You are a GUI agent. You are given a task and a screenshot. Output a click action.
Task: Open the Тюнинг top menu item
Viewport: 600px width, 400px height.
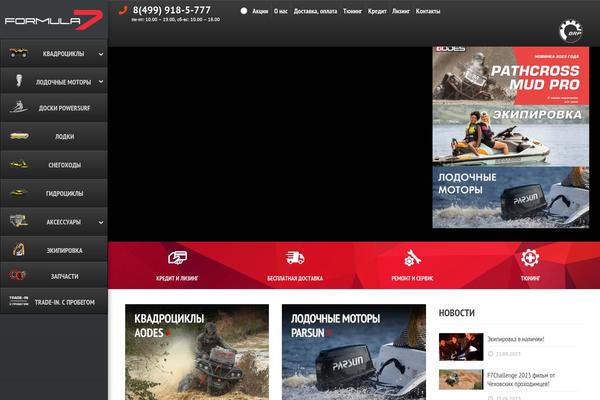click(352, 11)
